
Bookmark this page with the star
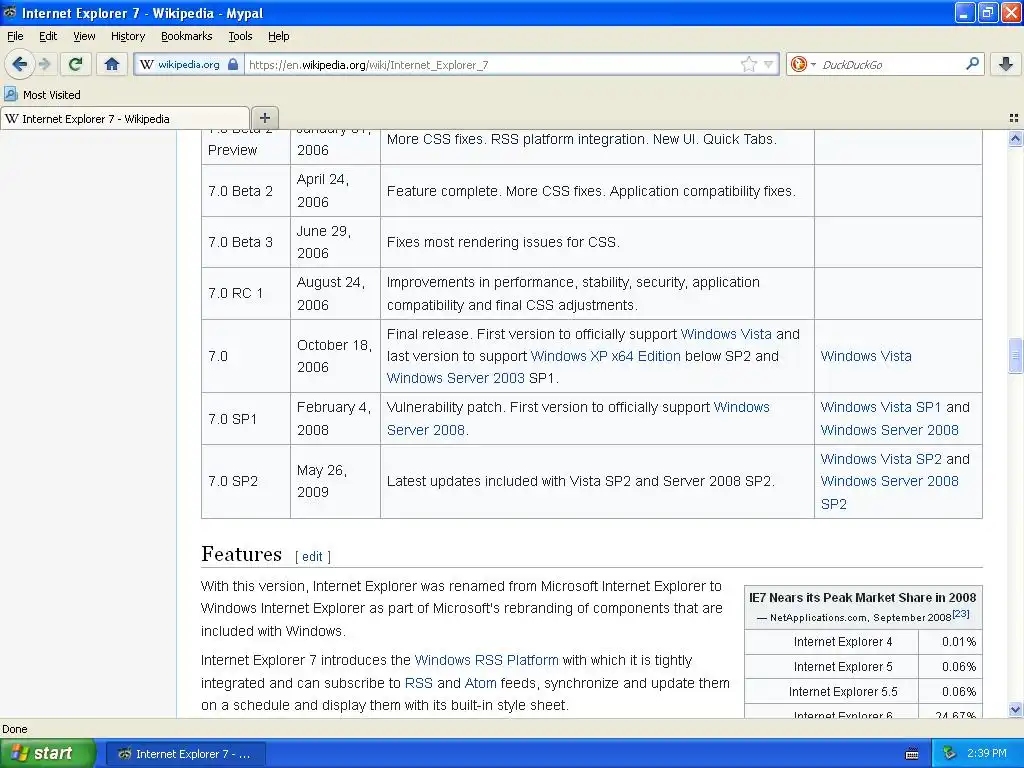coord(748,64)
